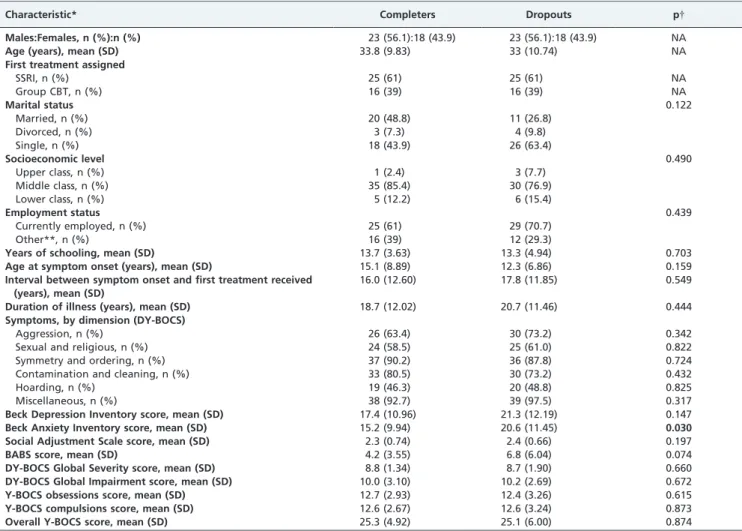
Task: Click the BABS p value 0.074
Action: click(x=679, y=455)
